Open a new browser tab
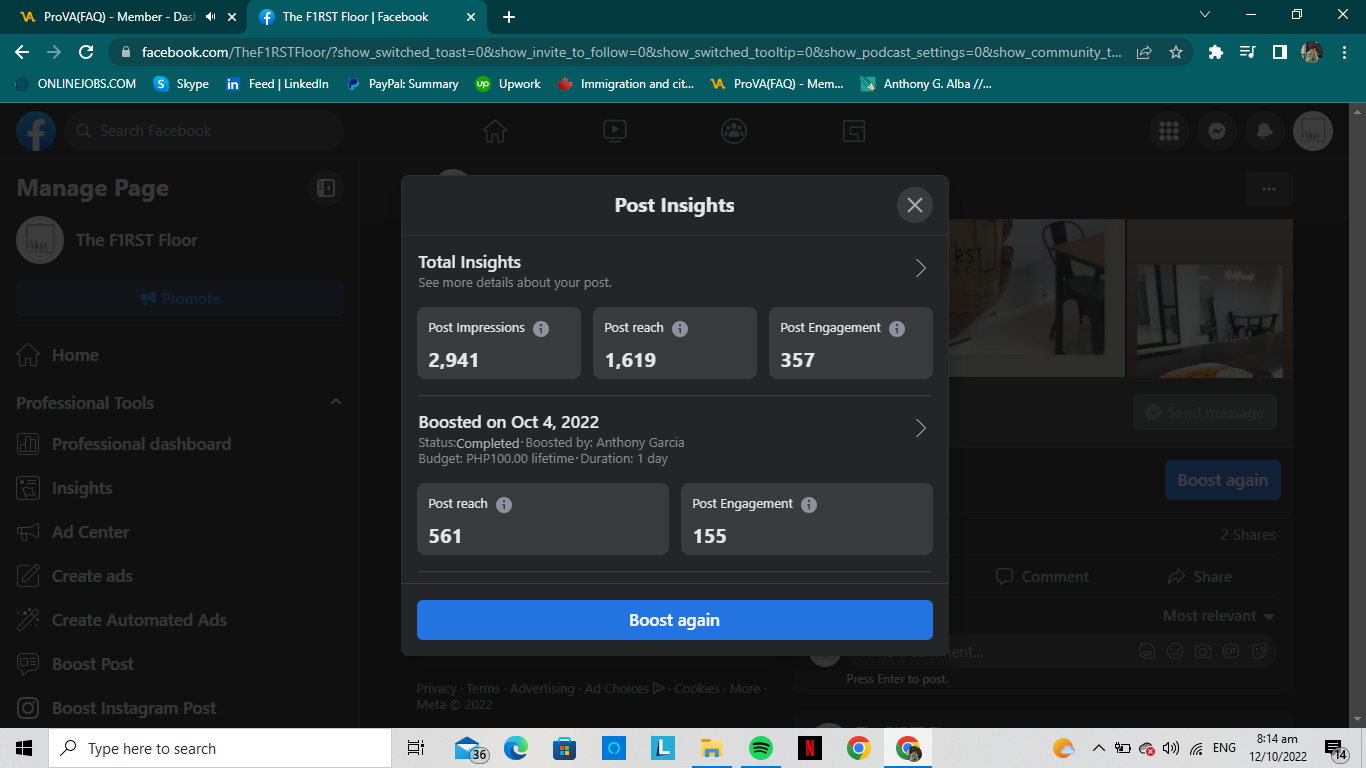 509,17
